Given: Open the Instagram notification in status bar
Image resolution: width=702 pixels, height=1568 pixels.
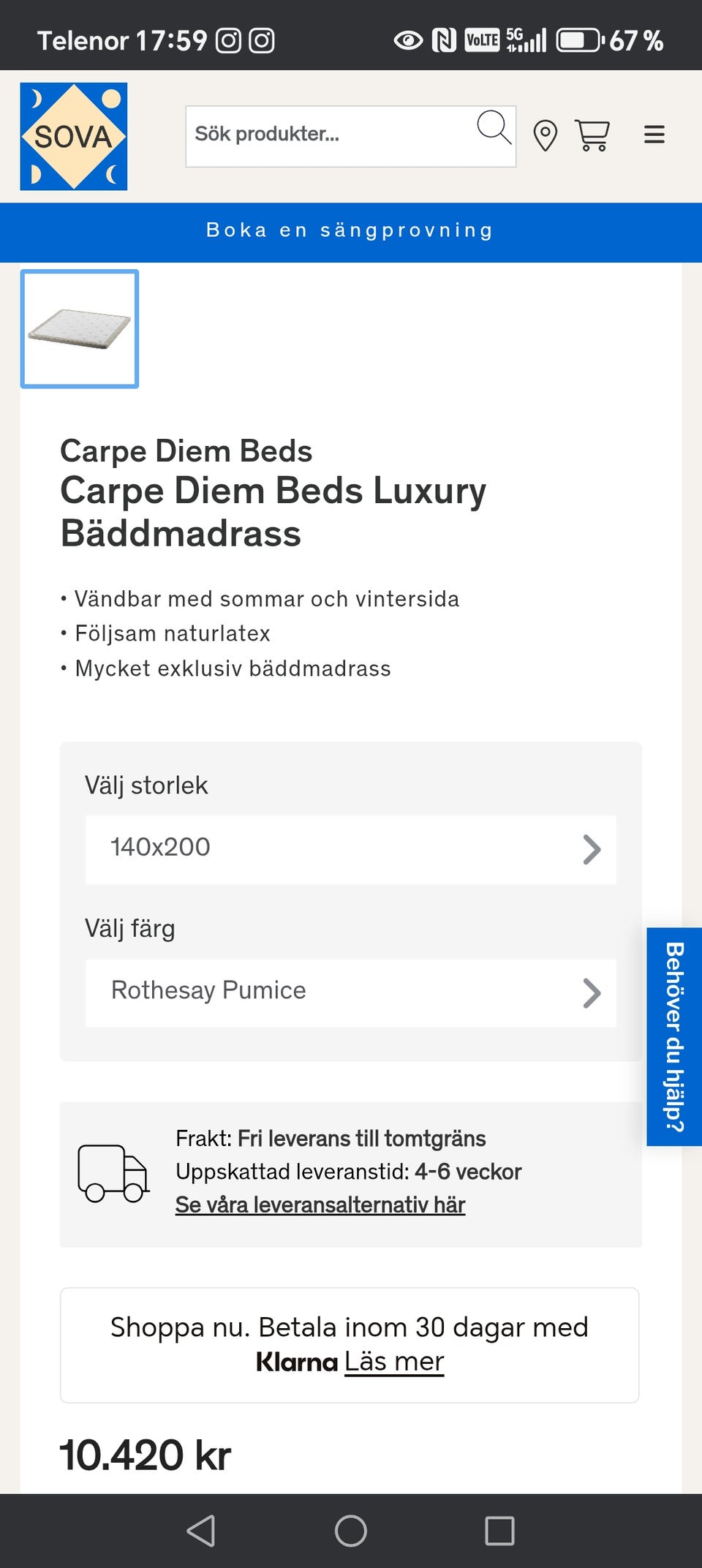Looking at the screenshot, I should 228,41.
